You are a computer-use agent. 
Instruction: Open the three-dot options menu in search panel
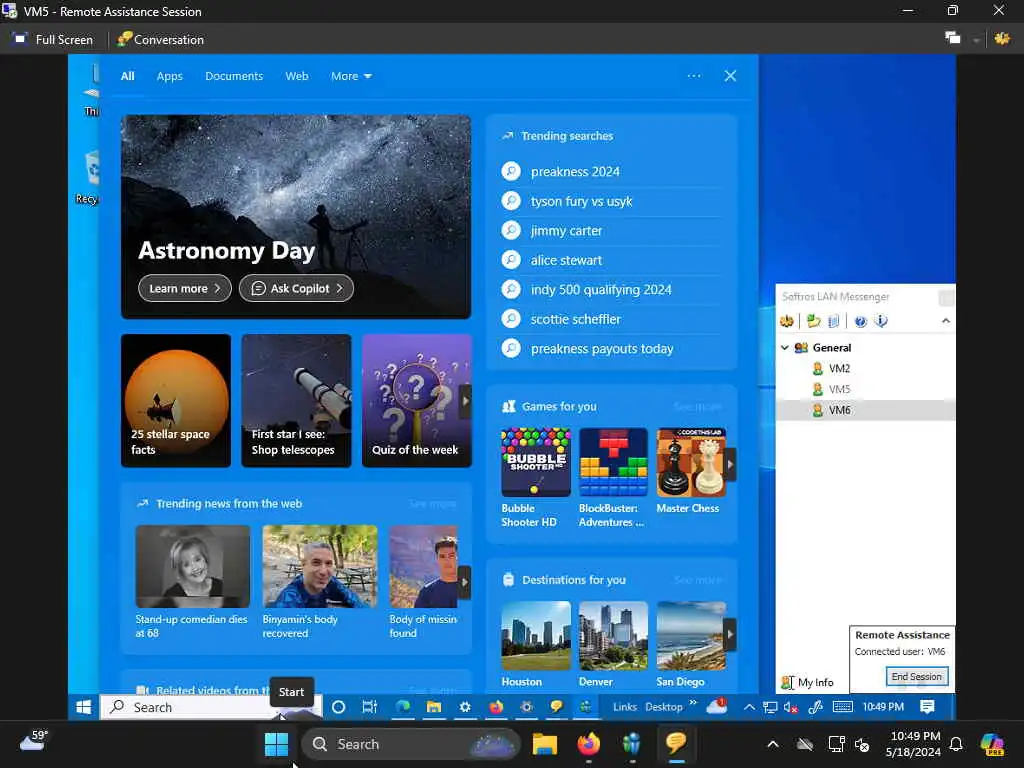(x=694, y=76)
